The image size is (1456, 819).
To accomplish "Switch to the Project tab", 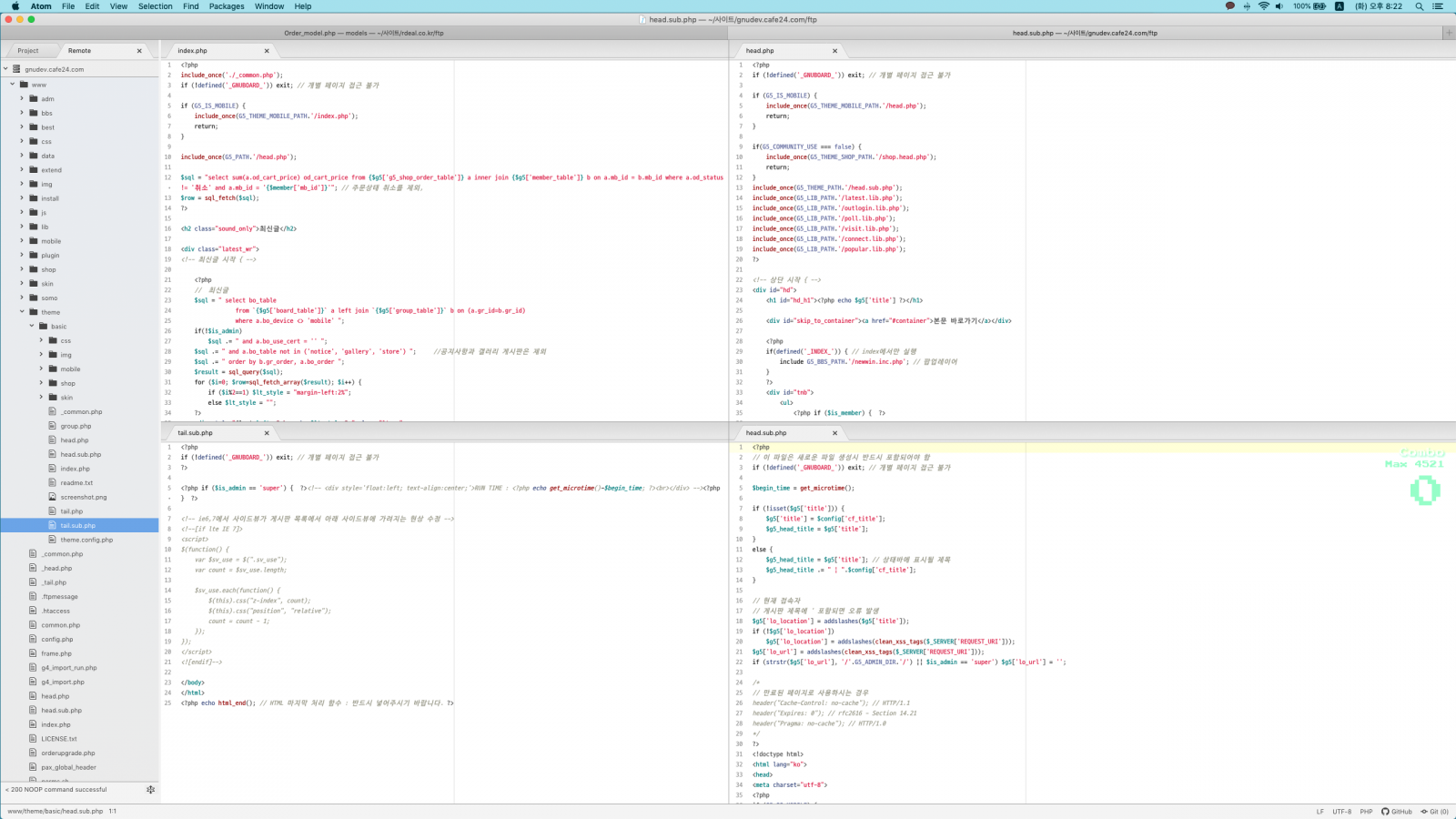I will coord(28,51).
